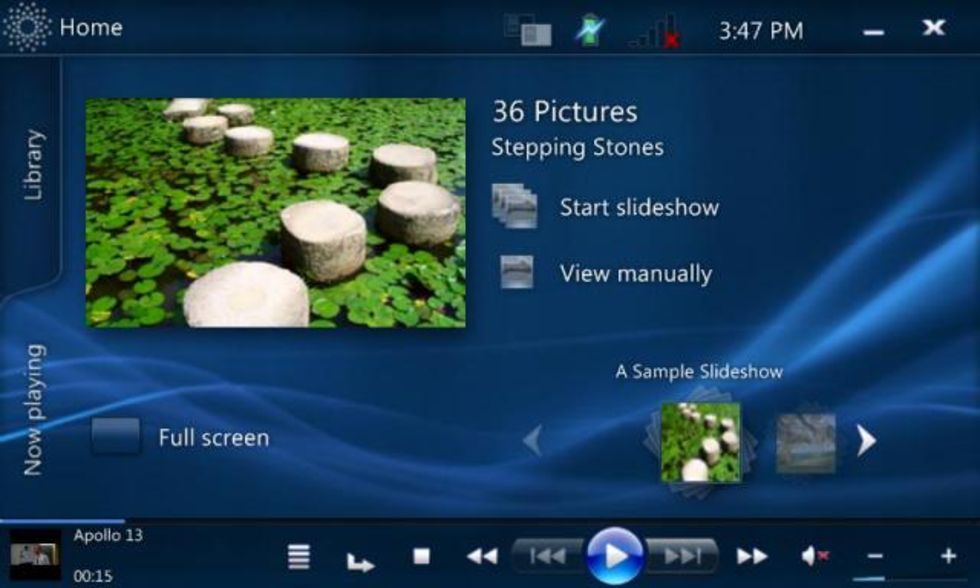This screenshot has height=588, width=980.
Task: Toggle the mute speaker icon
Action: coord(813,556)
